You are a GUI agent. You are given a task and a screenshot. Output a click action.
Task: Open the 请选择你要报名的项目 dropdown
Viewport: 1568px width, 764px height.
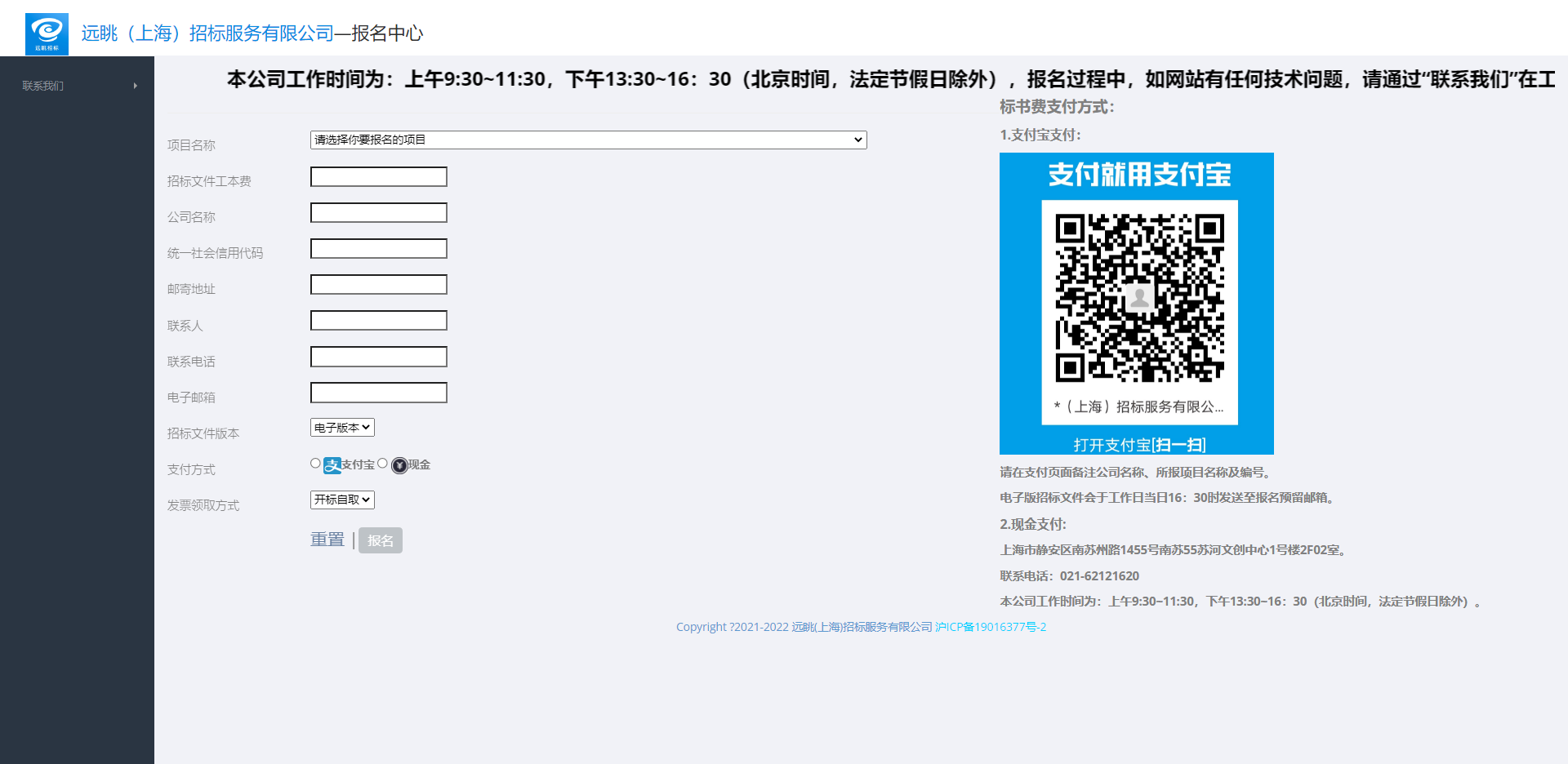click(x=588, y=140)
